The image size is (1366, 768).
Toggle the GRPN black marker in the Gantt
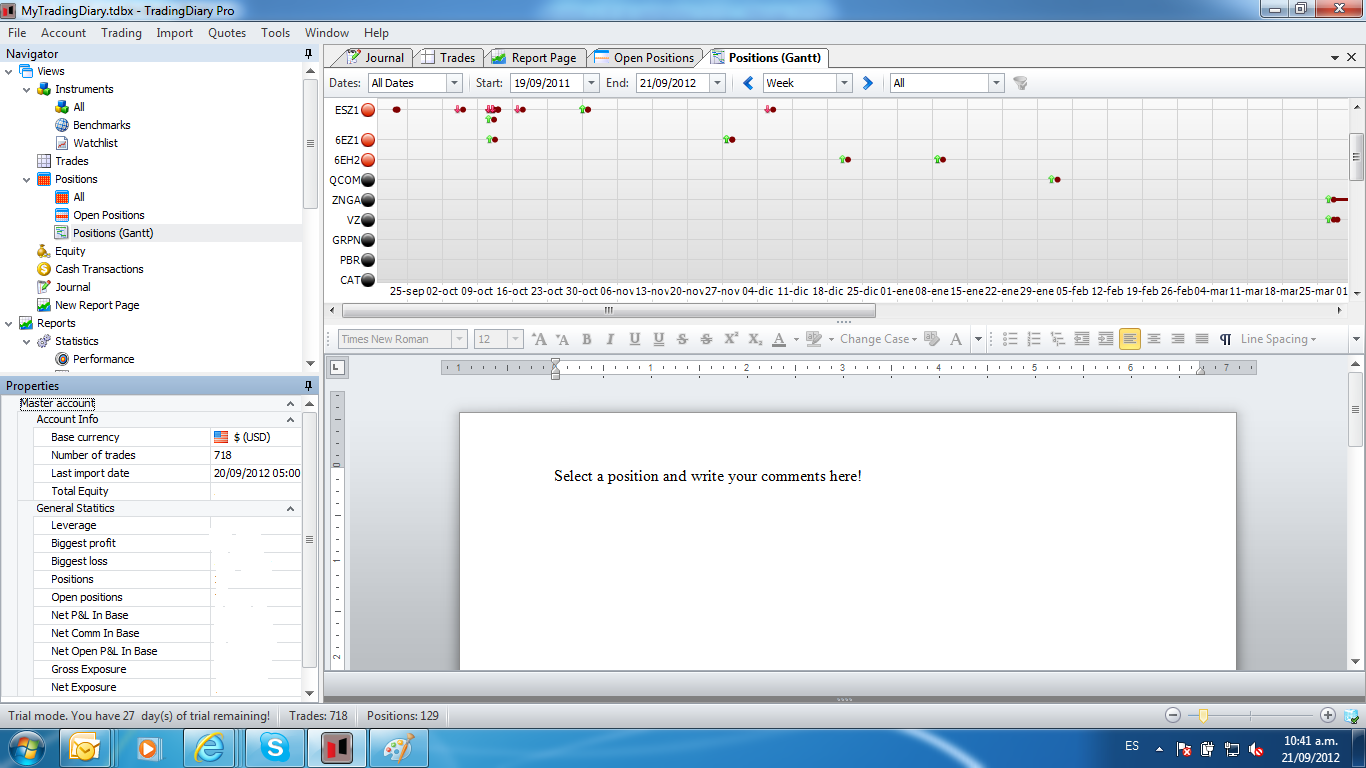pyautogui.click(x=368, y=240)
